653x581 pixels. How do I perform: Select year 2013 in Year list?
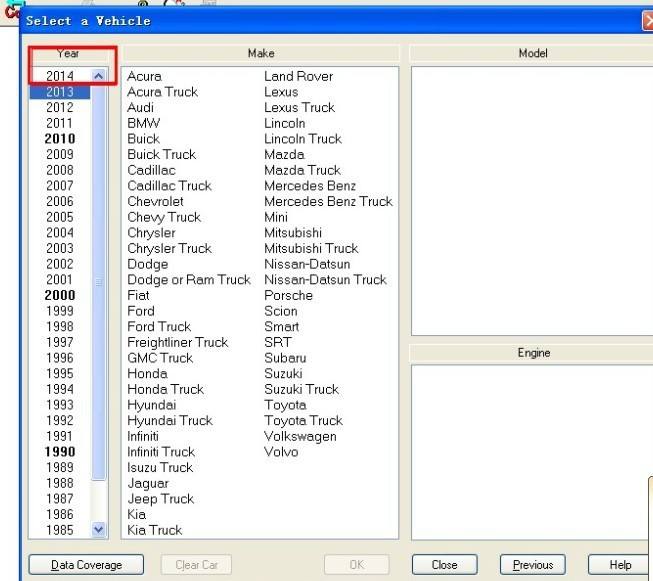[x=60, y=92]
